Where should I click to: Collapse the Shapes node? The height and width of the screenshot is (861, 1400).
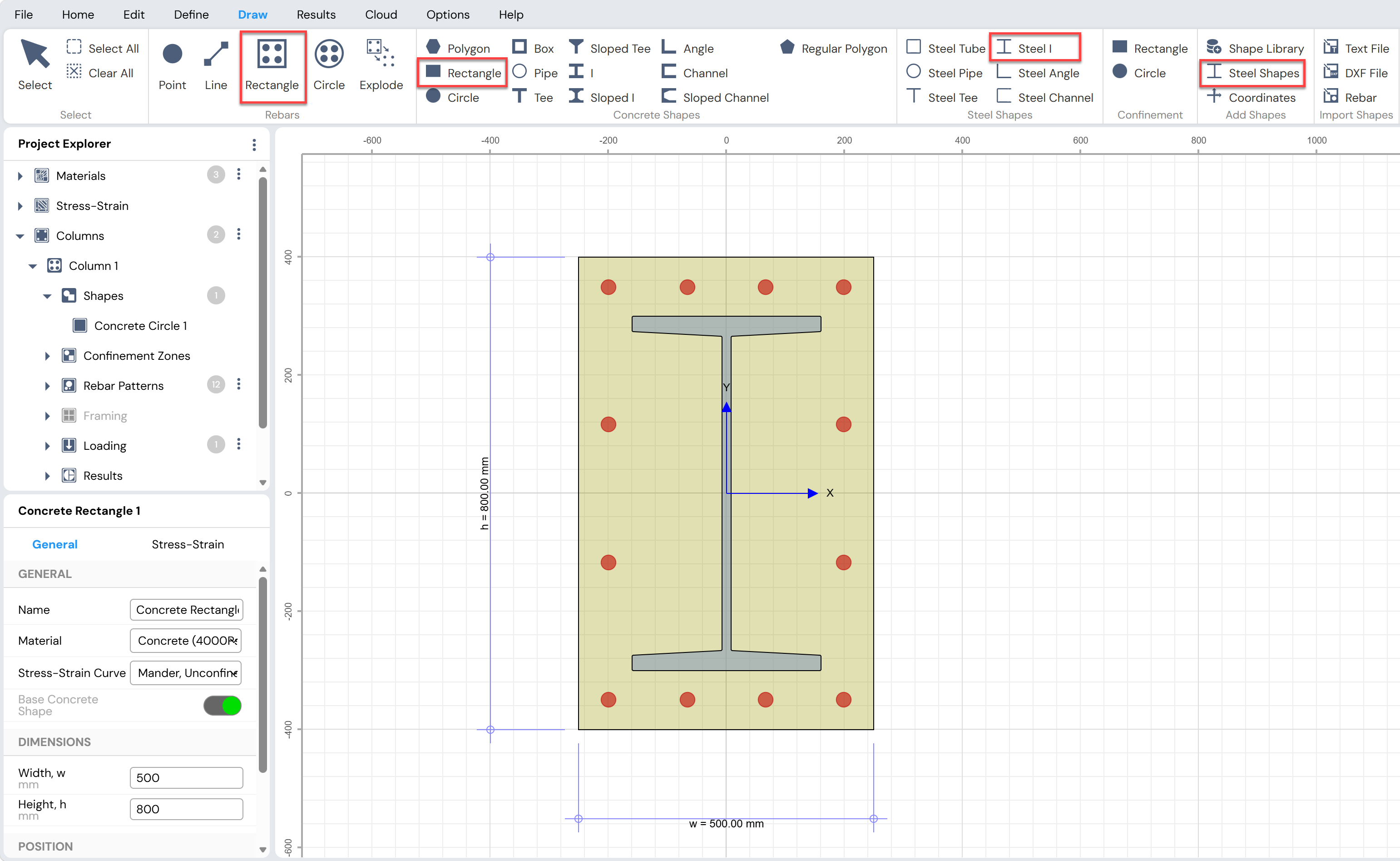pos(47,296)
